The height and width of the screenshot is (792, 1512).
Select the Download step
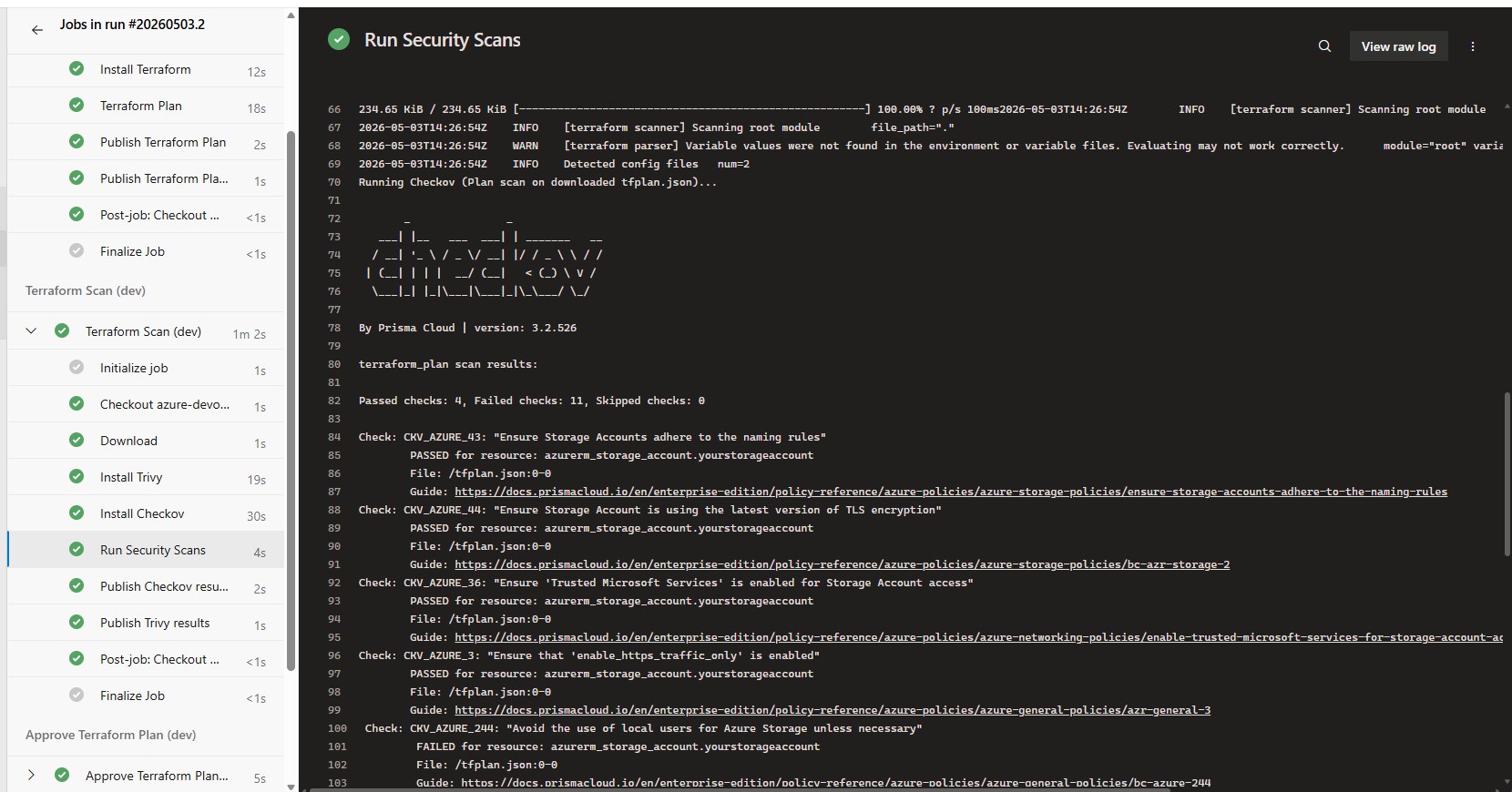tap(146, 441)
